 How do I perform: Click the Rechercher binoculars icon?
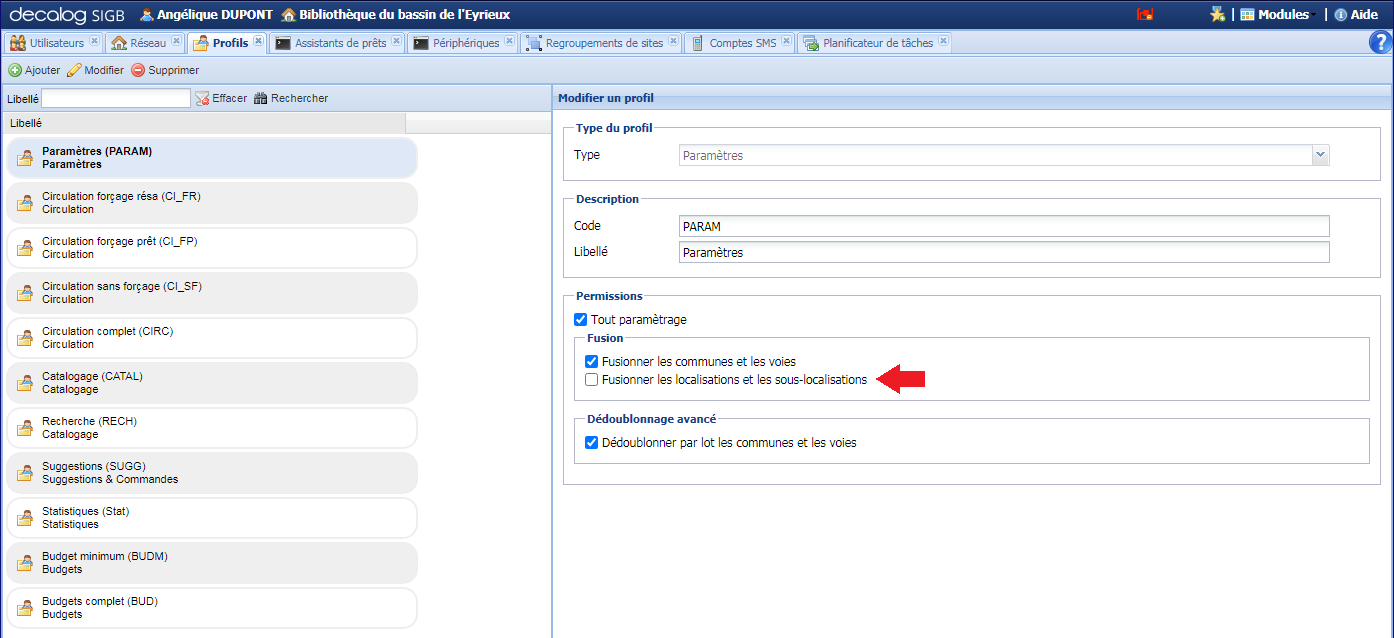(x=261, y=98)
